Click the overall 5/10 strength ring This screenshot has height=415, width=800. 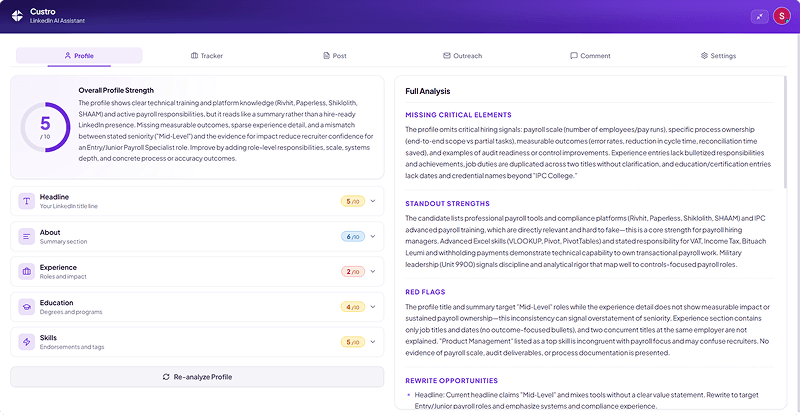pyautogui.click(x=45, y=127)
